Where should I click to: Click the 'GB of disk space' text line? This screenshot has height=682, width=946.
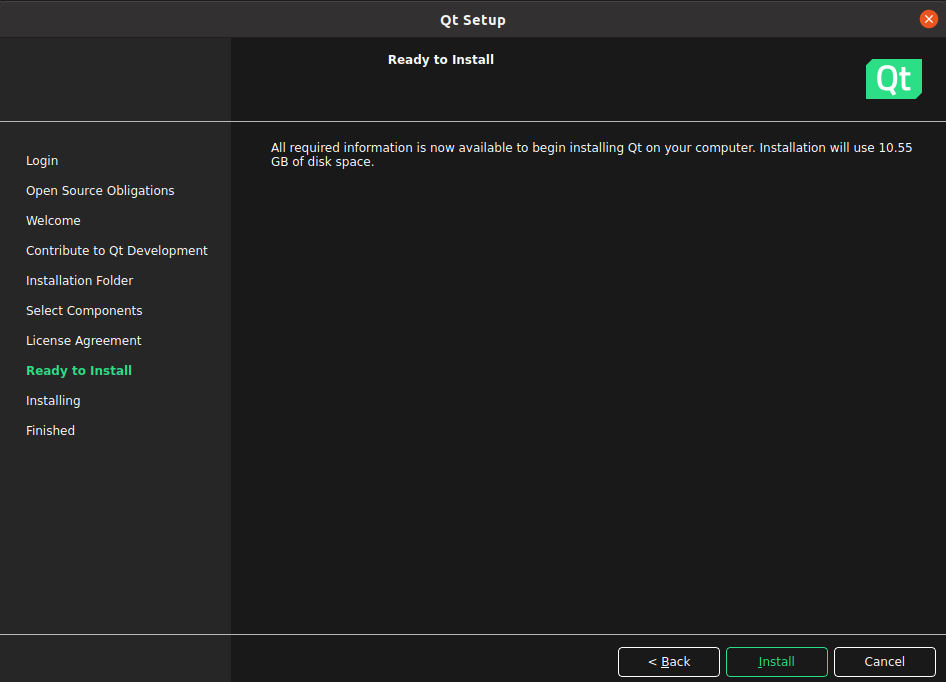(x=322, y=162)
